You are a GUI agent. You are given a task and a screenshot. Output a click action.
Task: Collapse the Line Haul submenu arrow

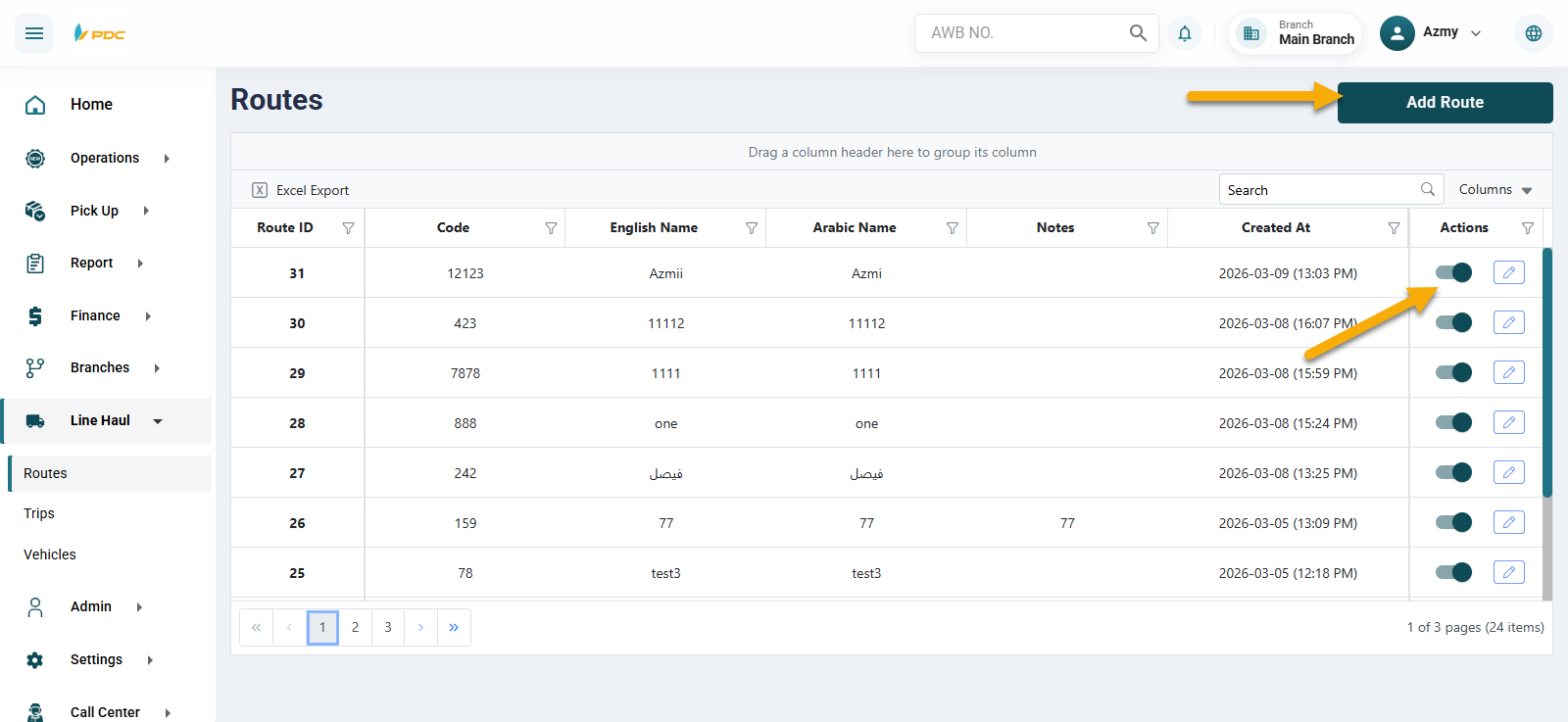coord(158,421)
